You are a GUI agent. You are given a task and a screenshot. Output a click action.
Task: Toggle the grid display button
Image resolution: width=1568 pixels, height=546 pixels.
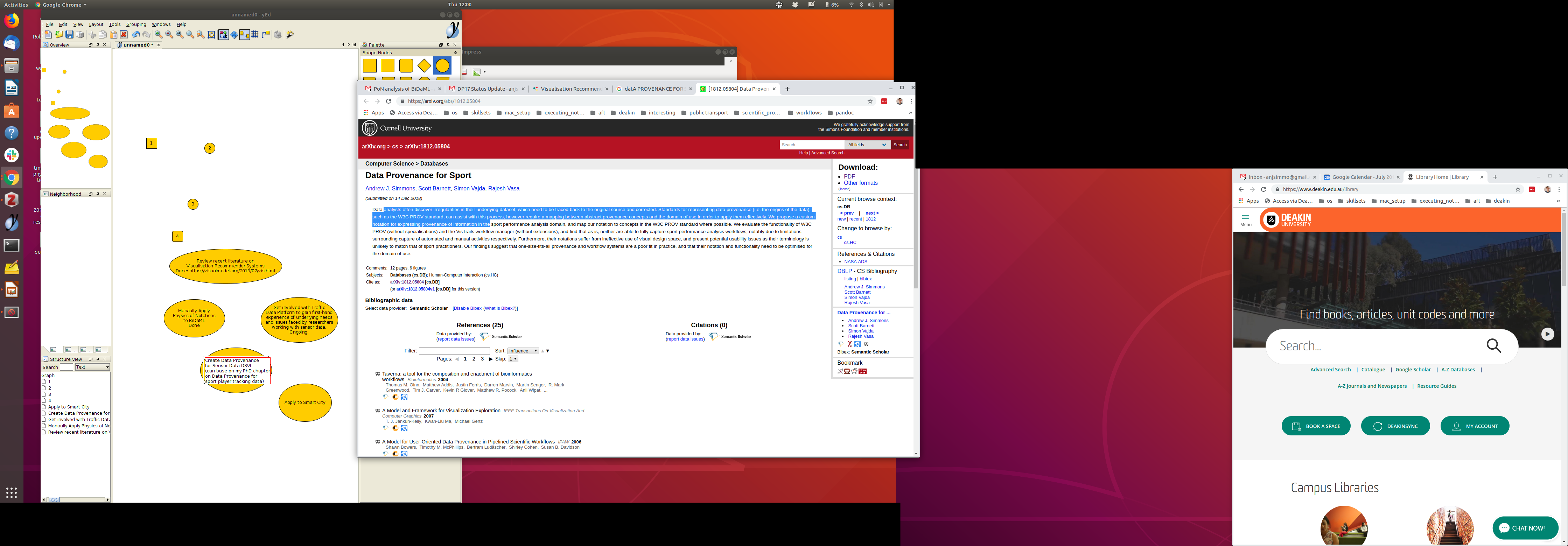coord(254,35)
